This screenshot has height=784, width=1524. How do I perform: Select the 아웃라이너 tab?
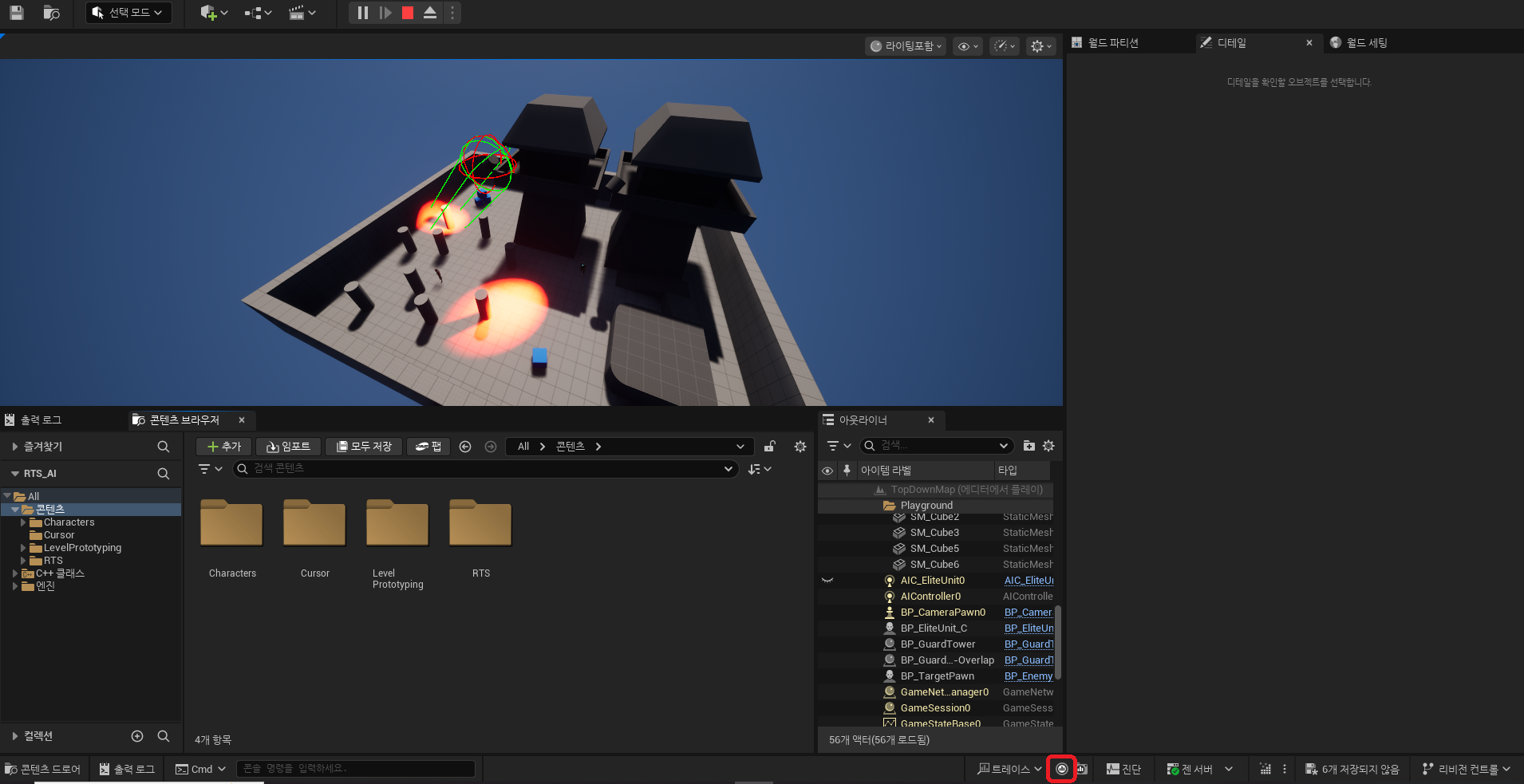point(863,420)
